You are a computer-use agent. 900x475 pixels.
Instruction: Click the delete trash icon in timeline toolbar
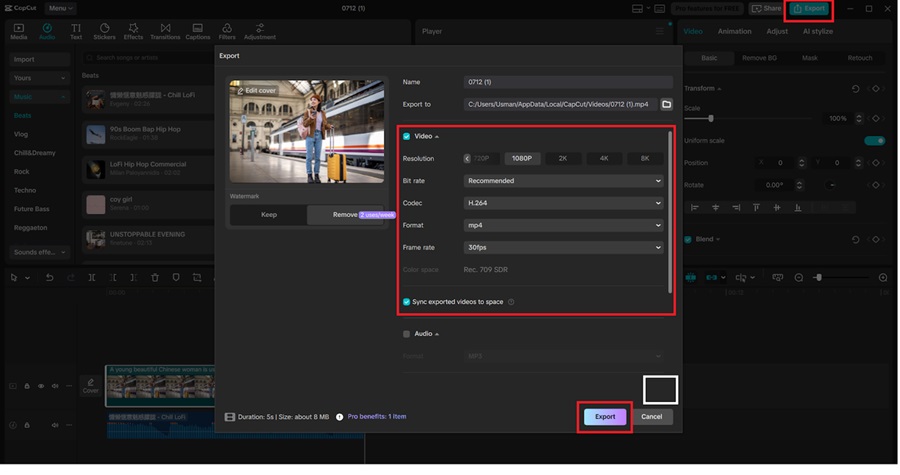click(x=155, y=278)
